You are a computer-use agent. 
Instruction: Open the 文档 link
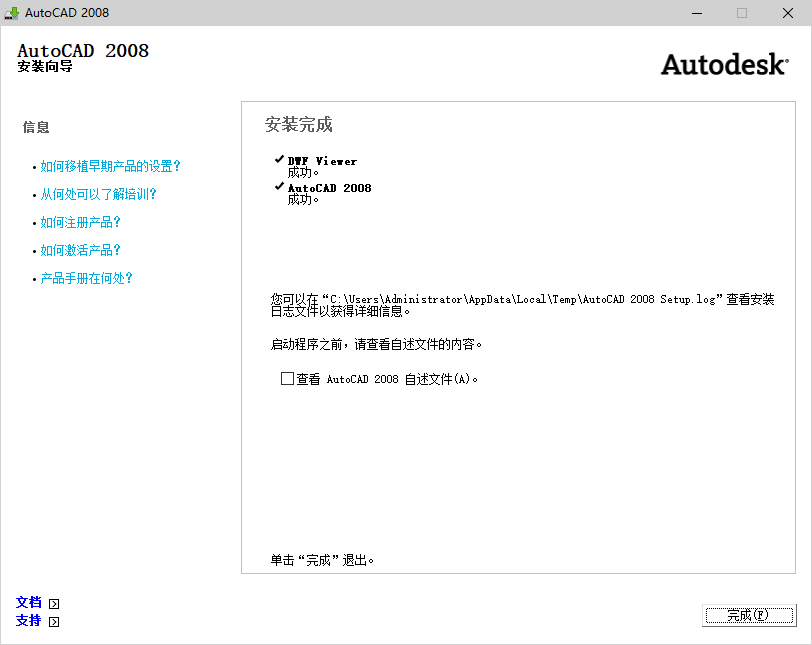28,602
